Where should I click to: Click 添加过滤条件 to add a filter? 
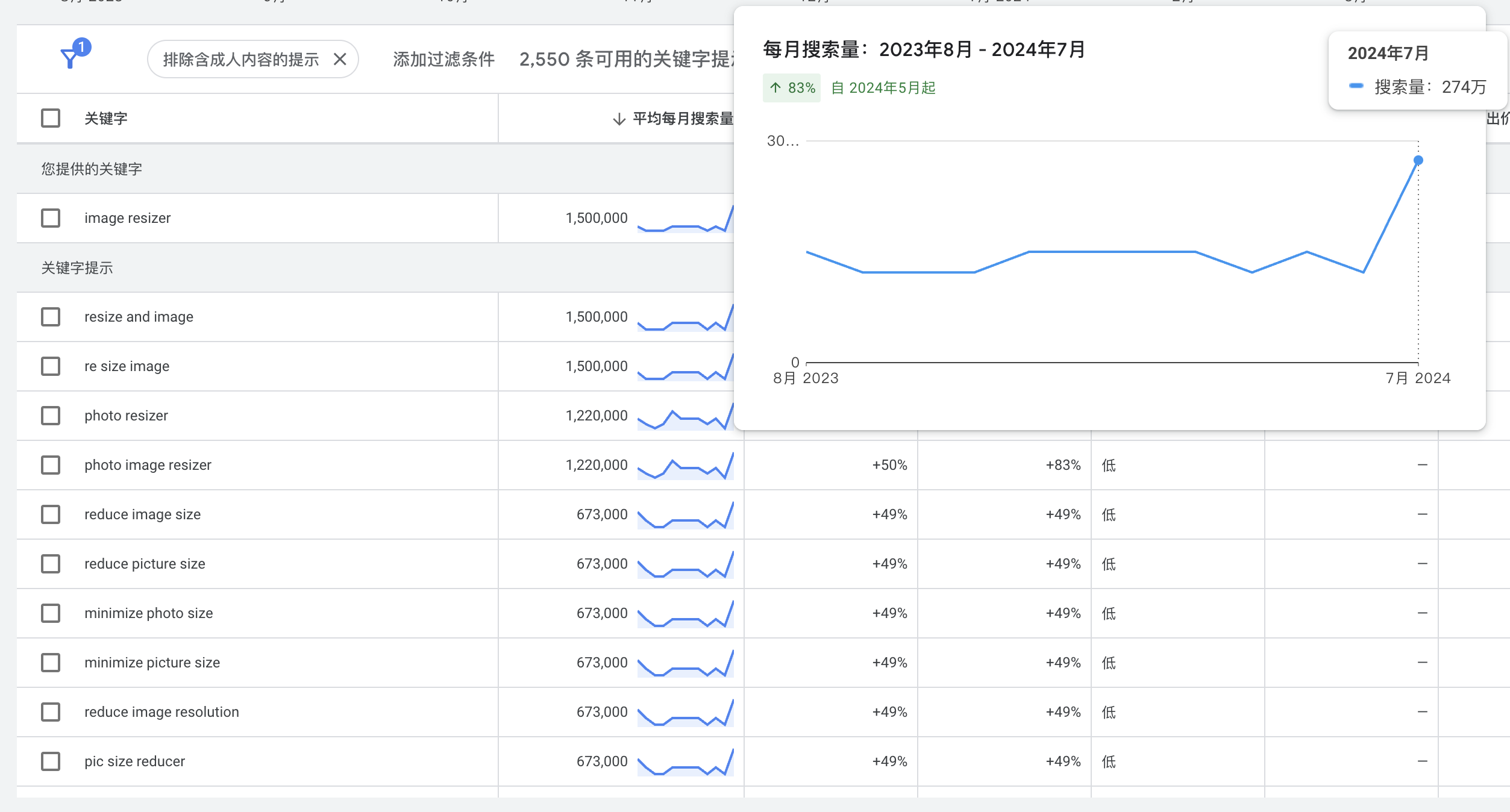point(443,59)
